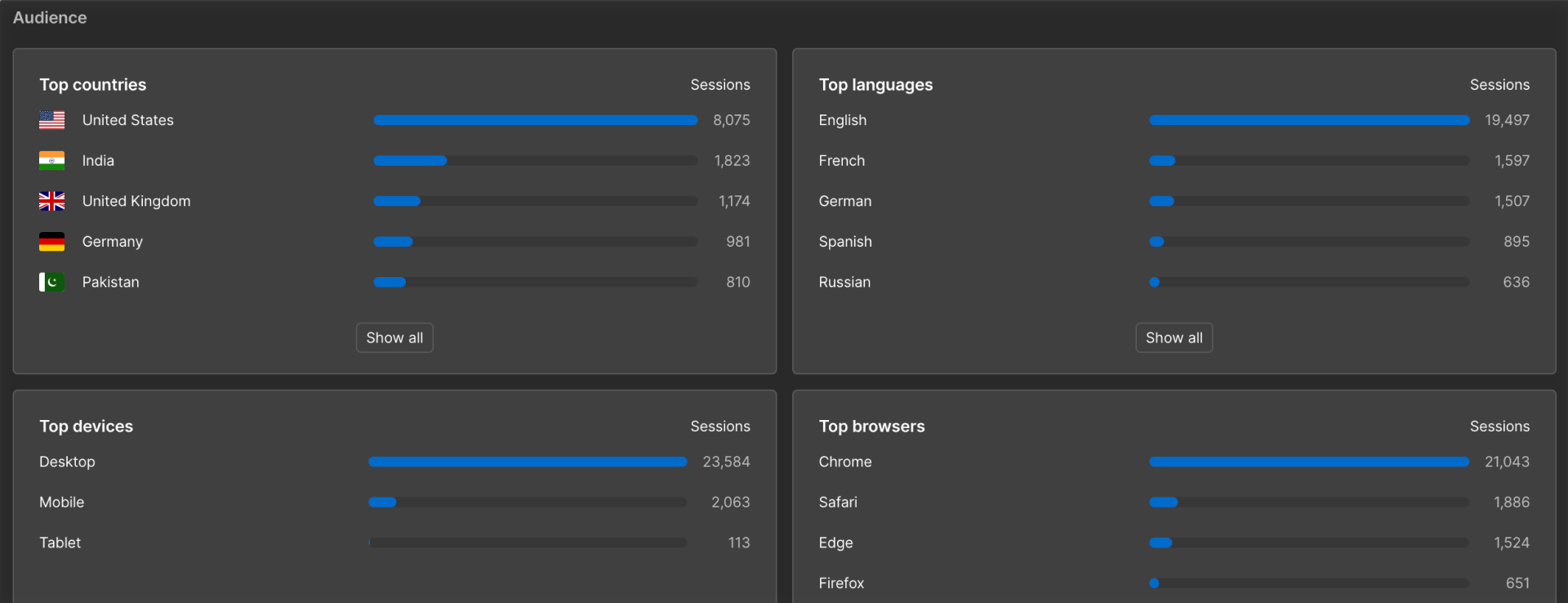Select the Chrome browser label

click(x=845, y=462)
